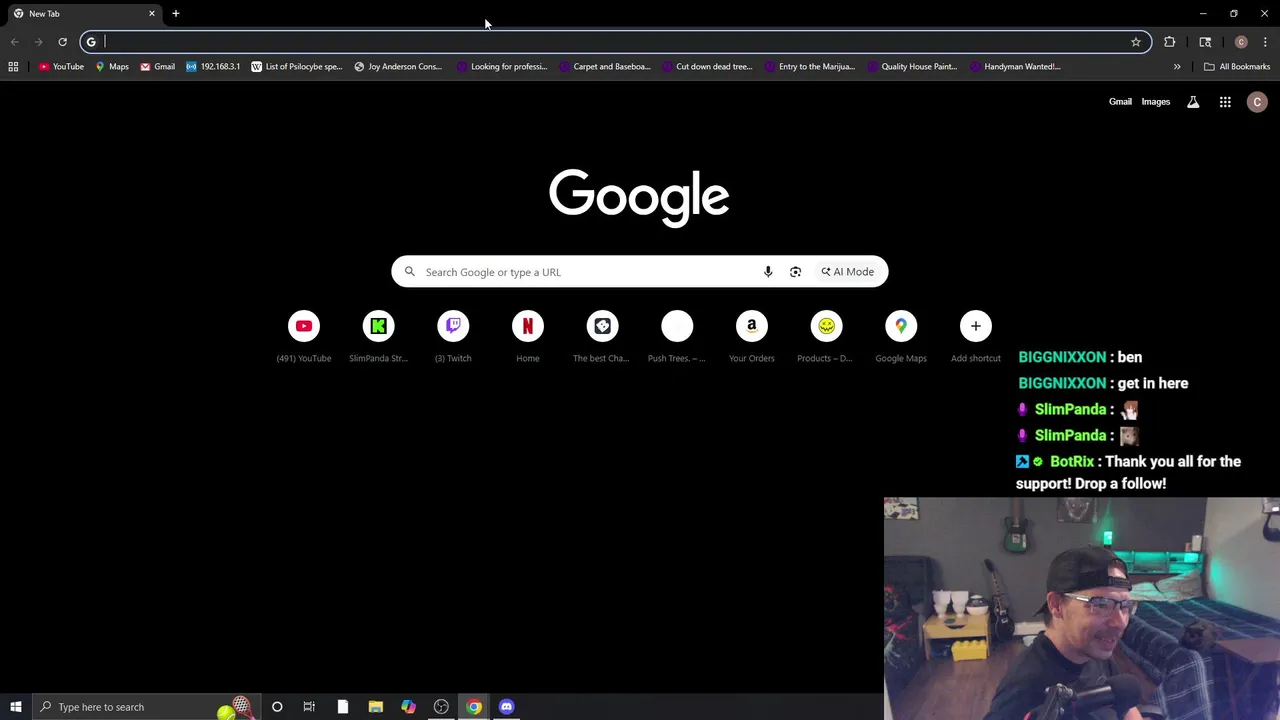The height and width of the screenshot is (720, 1280).
Task: Open the bookmarks bar apps grid icon
Action: tap(13, 67)
